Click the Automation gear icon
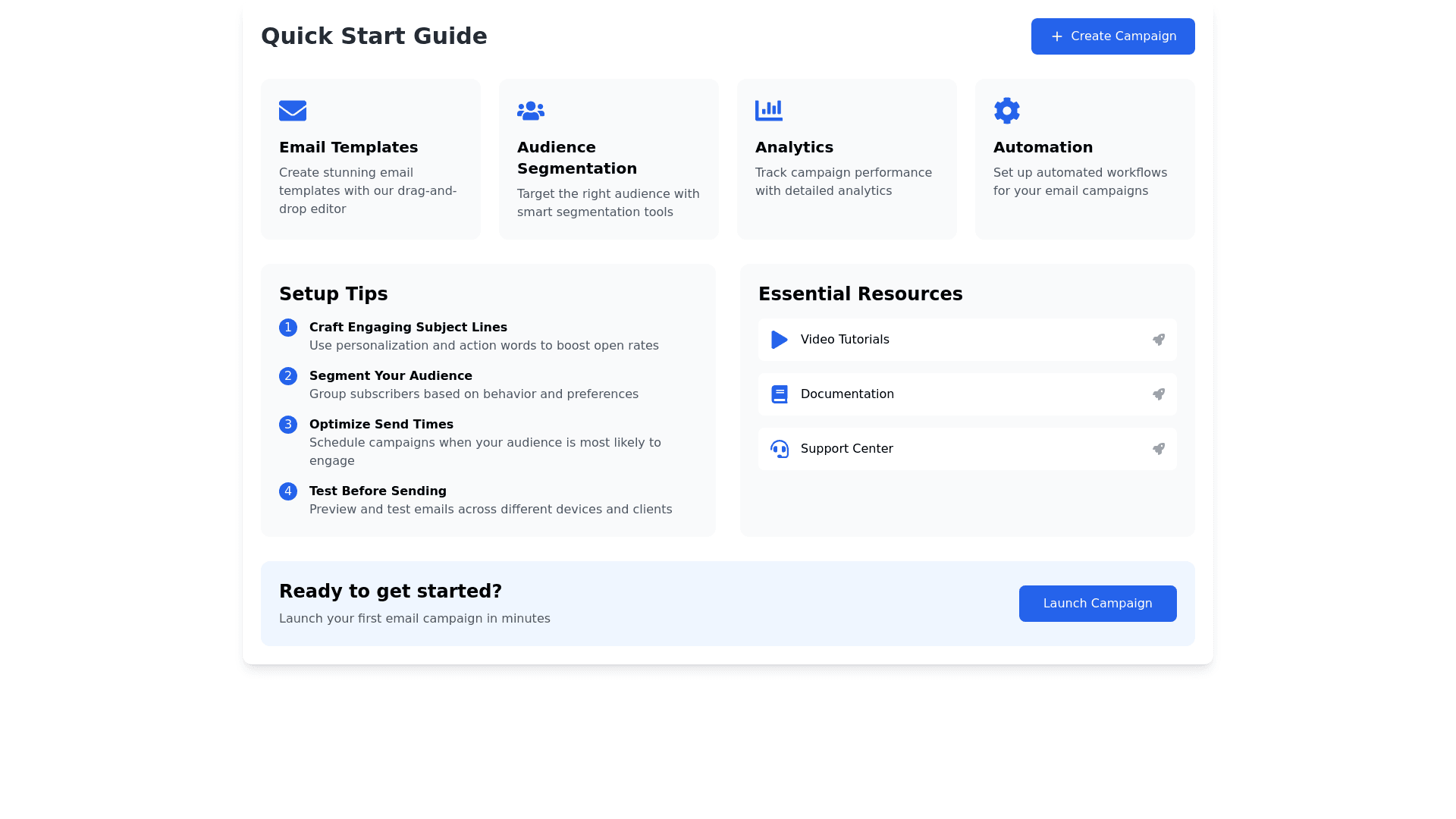 pos(1007,111)
